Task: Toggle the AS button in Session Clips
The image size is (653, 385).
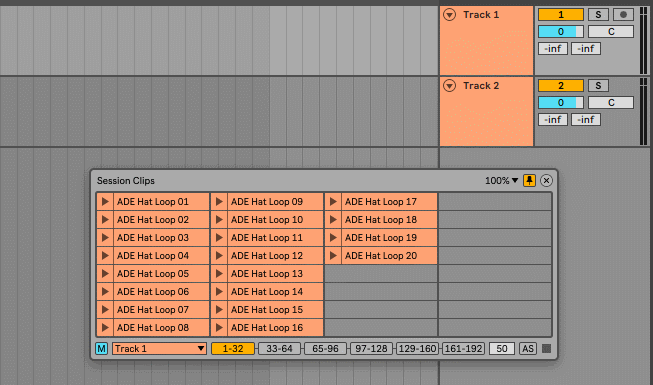Action: pyautogui.click(x=528, y=348)
